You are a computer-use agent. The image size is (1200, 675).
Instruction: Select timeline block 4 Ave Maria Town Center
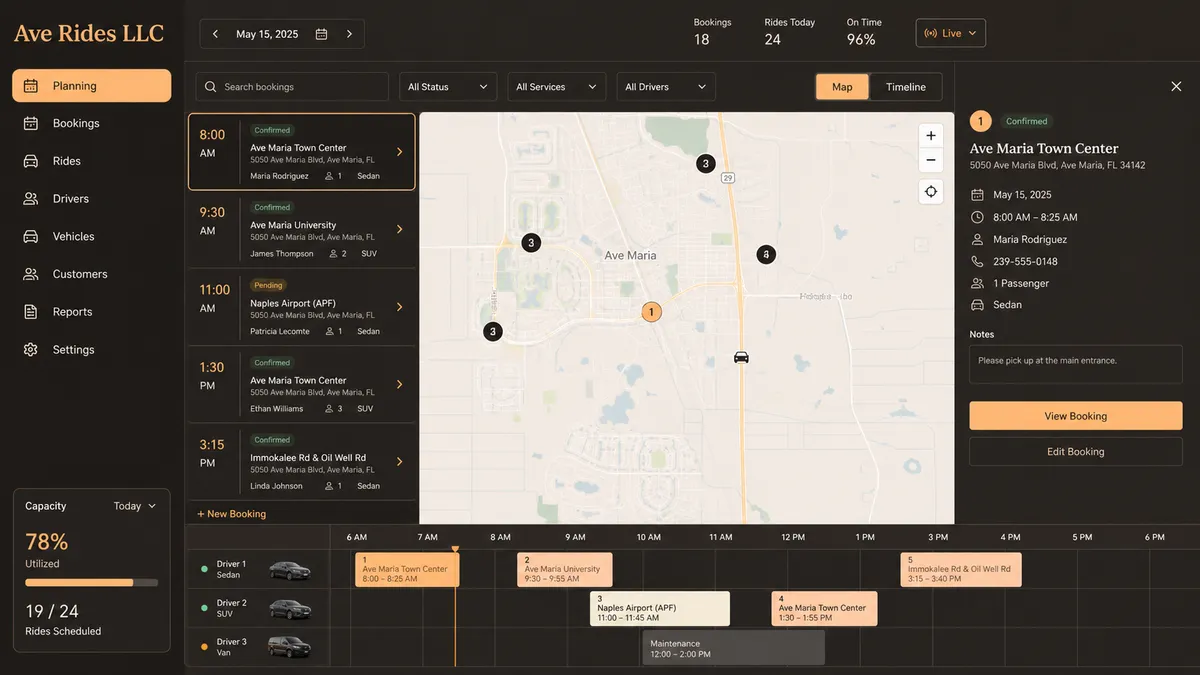point(824,608)
